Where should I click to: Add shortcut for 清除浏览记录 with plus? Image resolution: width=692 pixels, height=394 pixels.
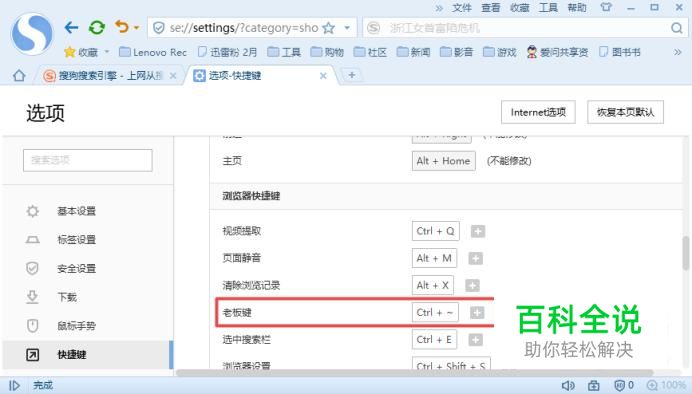tap(472, 286)
